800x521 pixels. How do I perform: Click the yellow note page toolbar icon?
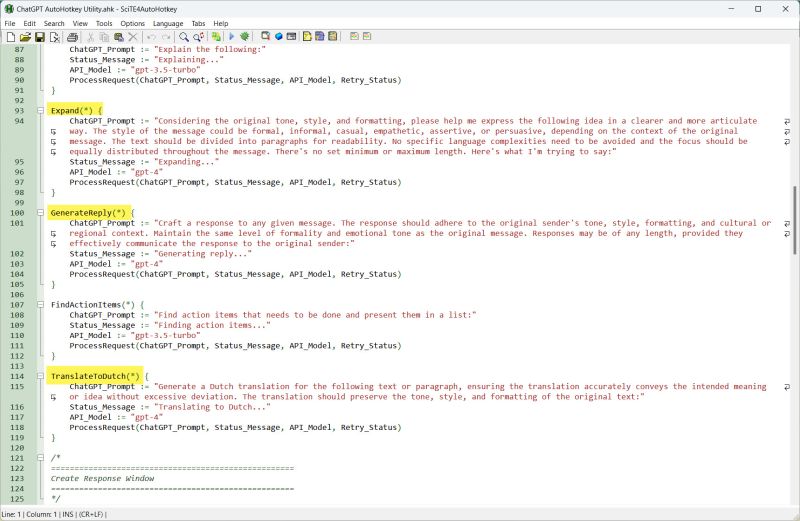307,36
